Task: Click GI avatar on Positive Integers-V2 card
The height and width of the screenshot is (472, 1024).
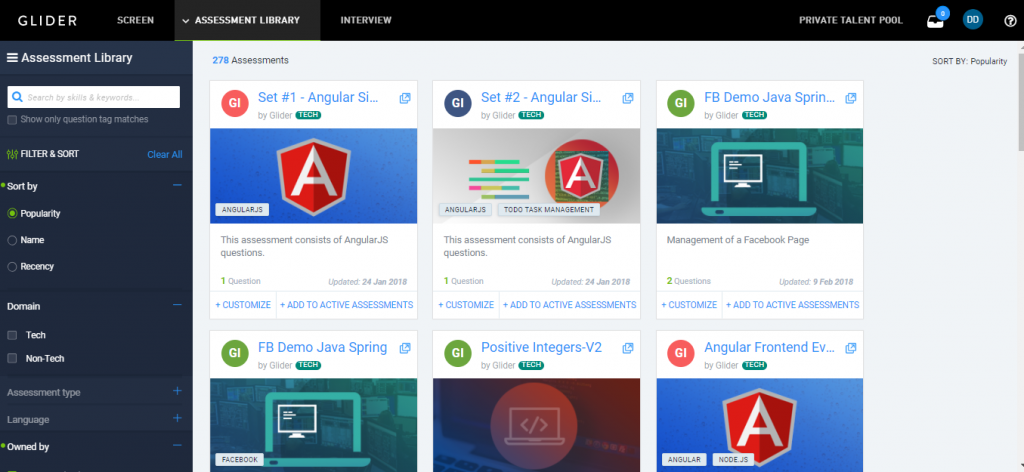Action: point(458,353)
